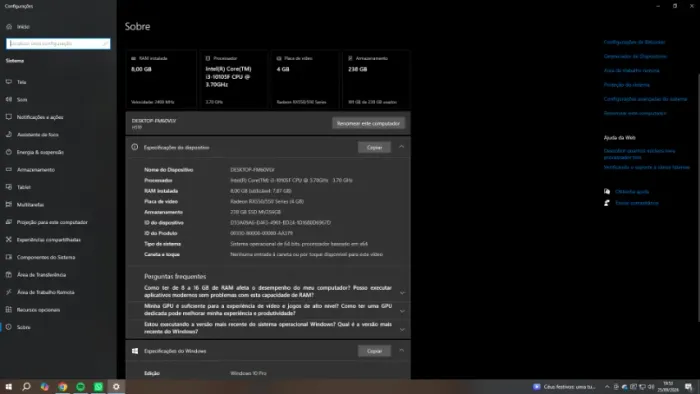Viewport: 700px width, 394px height.
Task: Open WhatsApp from the taskbar
Action: click(x=98, y=386)
